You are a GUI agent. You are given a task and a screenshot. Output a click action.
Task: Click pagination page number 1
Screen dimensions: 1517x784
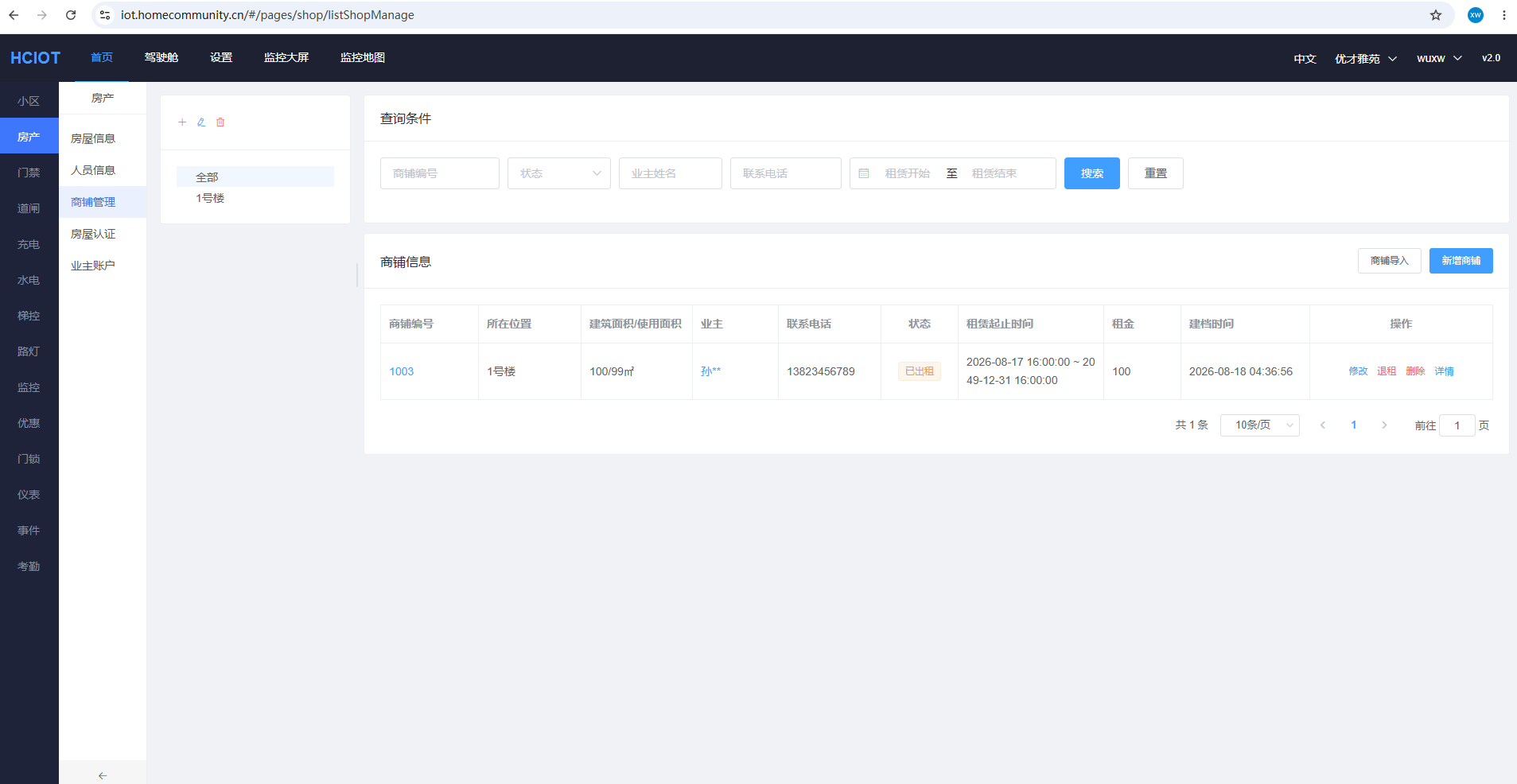1354,425
